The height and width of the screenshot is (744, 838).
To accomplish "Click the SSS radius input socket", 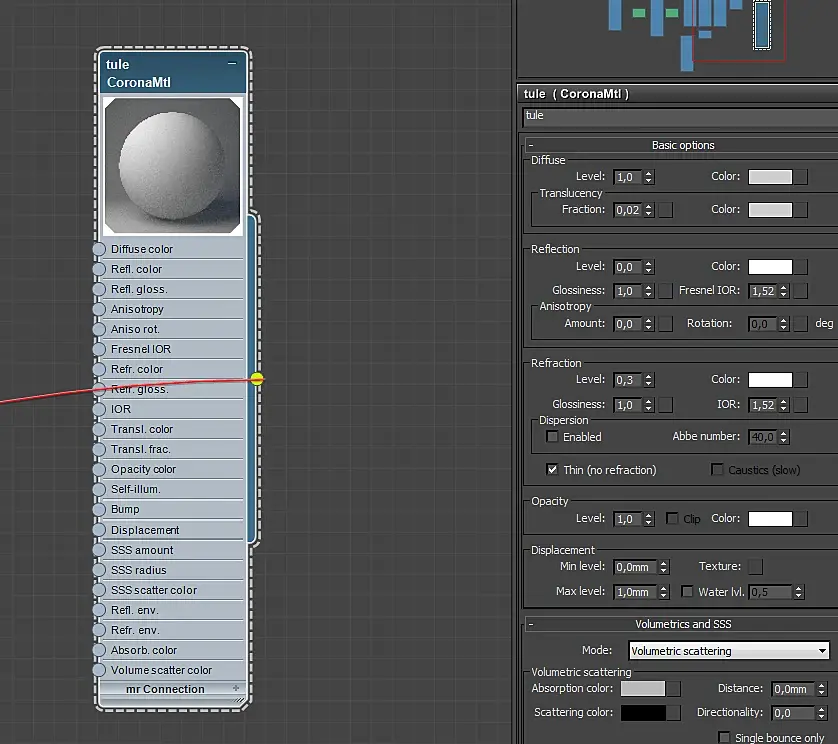I will coord(99,570).
